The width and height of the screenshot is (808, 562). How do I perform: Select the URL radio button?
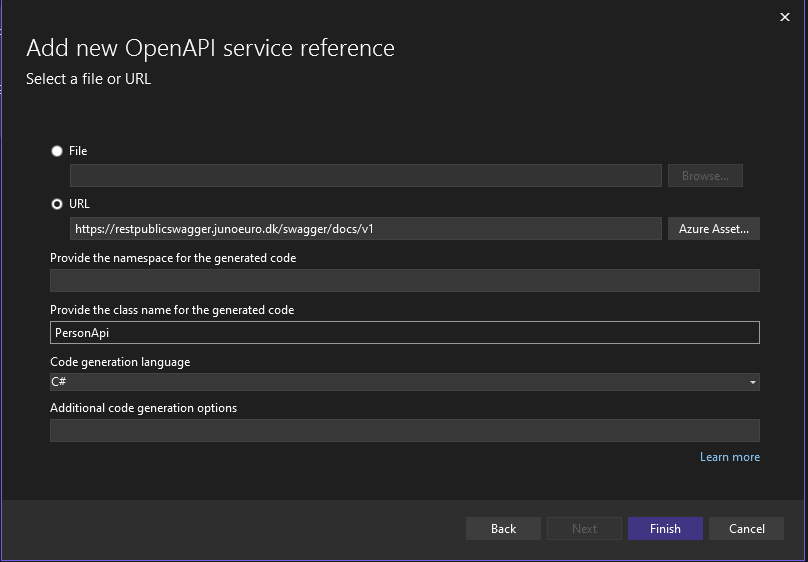[57, 204]
